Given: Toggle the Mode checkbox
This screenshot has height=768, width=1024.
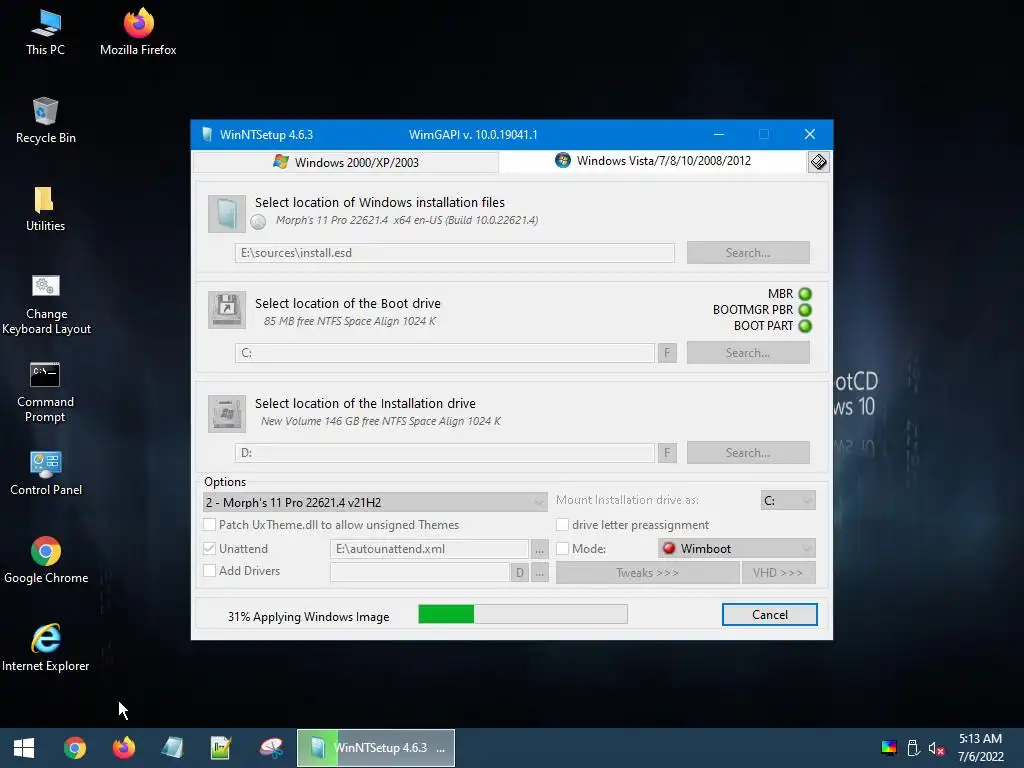Looking at the screenshot, I should coord(562,549).
